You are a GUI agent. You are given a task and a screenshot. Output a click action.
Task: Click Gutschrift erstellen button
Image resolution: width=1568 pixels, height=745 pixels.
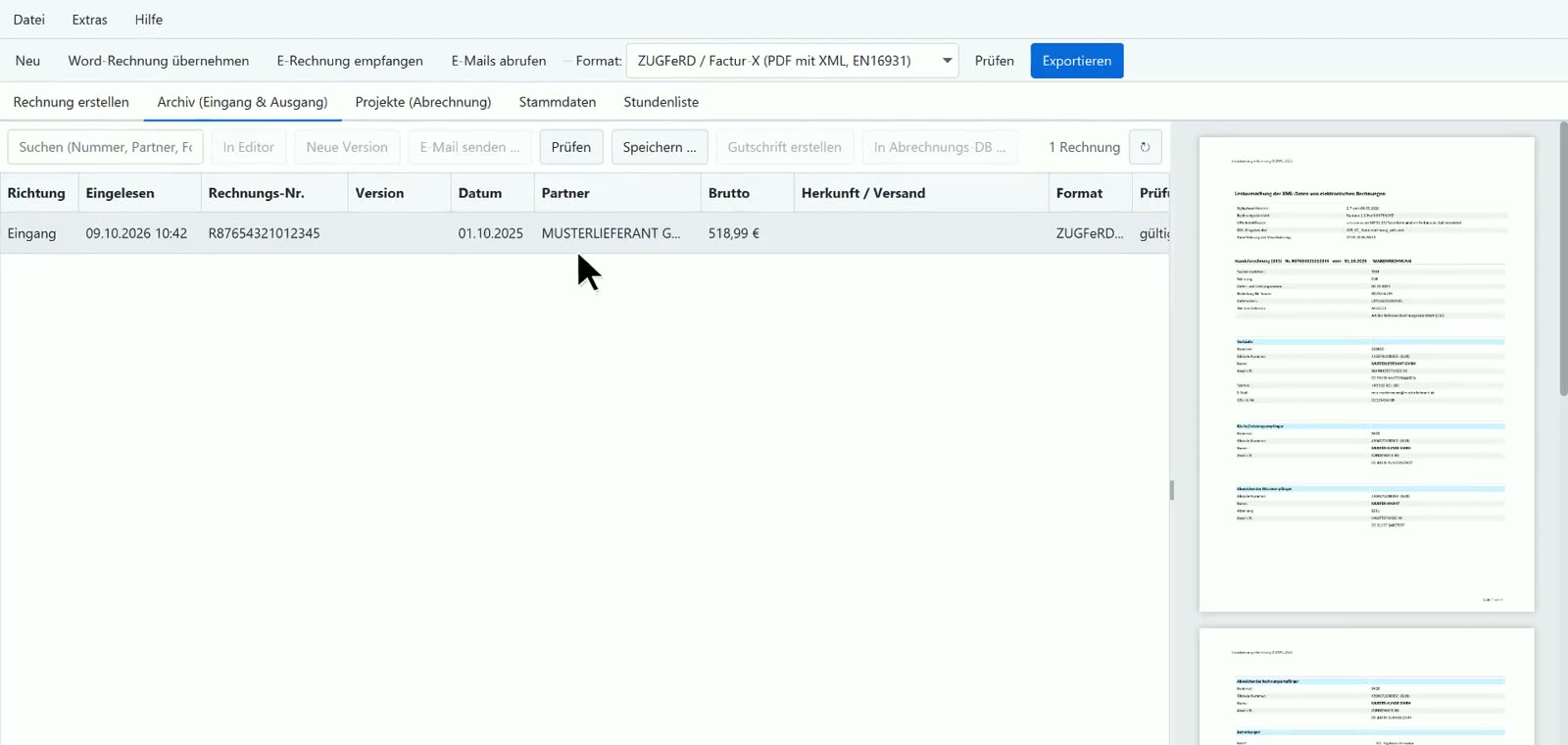click(785, 147)
